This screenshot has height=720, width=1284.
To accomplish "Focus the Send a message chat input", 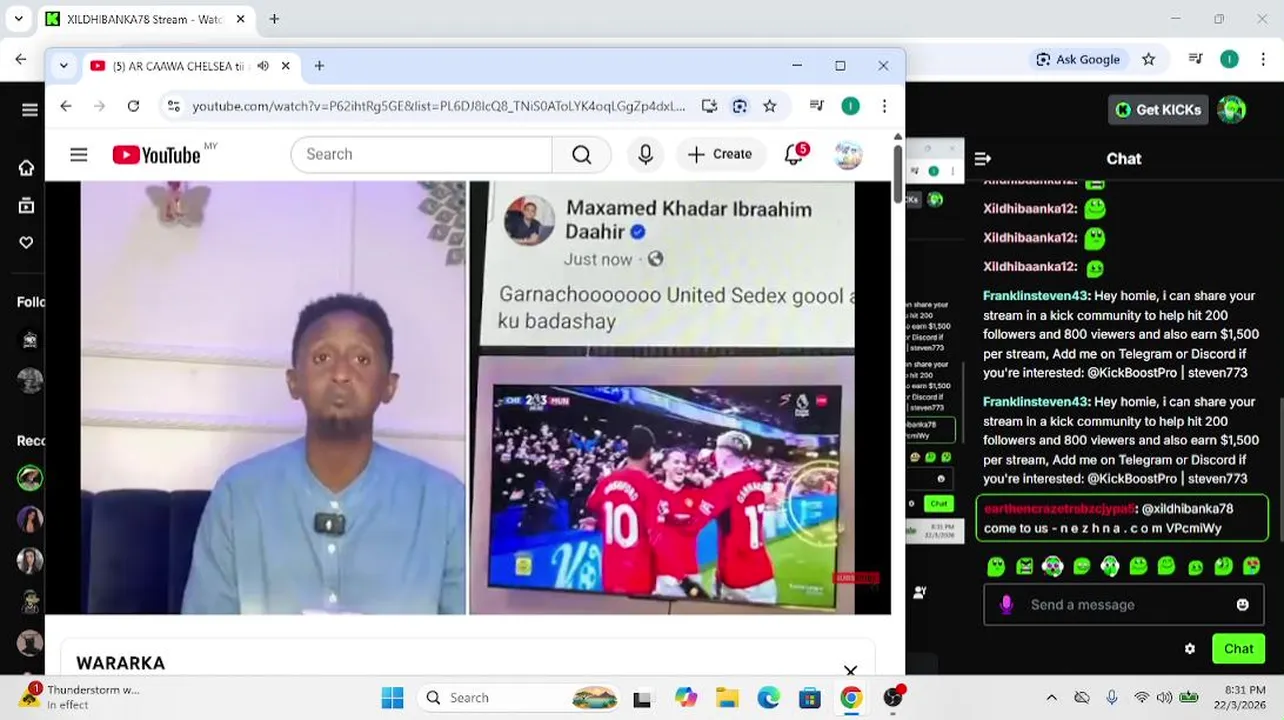I will point(1124,605).
